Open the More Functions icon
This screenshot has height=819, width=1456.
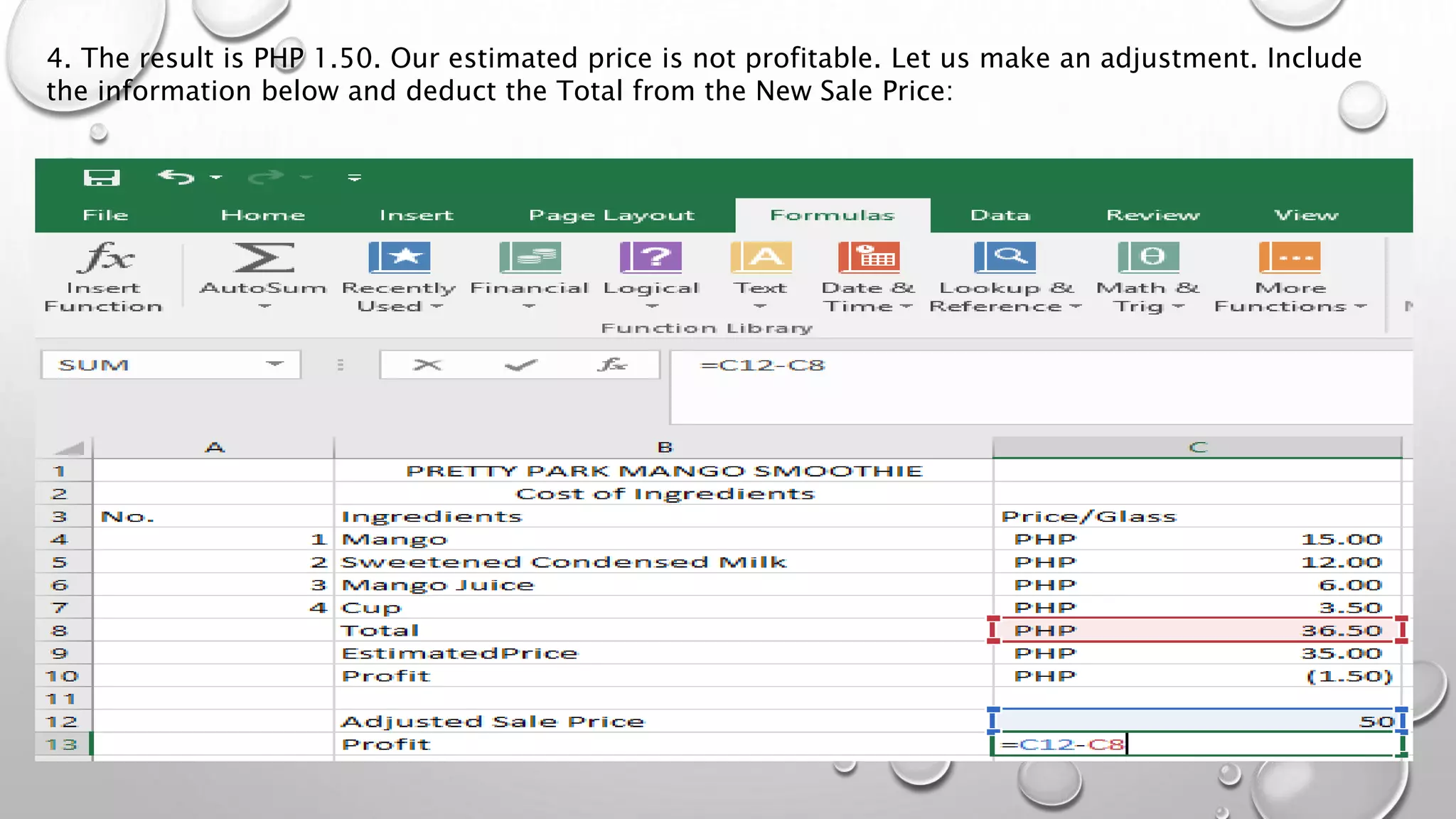[x=1290, y=257]
